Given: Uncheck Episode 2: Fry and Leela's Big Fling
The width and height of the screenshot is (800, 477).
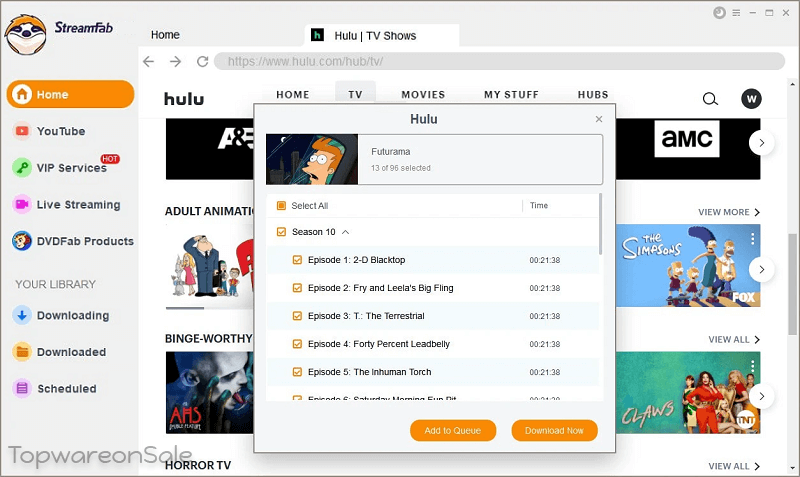Looking at the screenshot, I should coord(297,288).
